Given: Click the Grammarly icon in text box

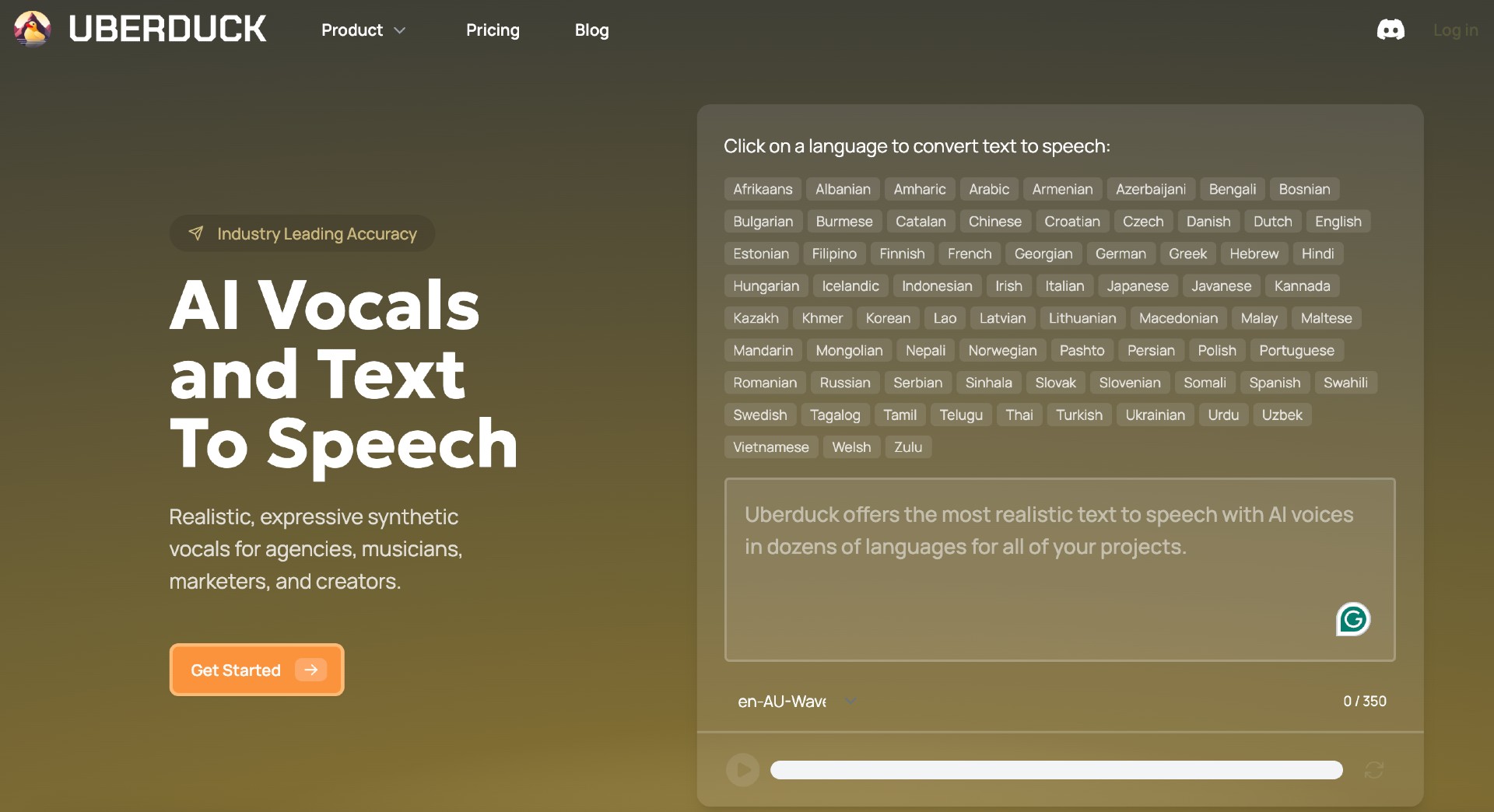Looking at the screenshot, I should [x=1353, y=619].
